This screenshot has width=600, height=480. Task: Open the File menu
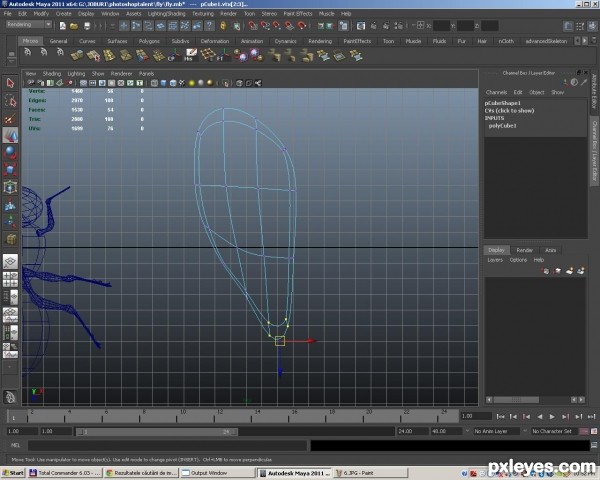point(8,13)
